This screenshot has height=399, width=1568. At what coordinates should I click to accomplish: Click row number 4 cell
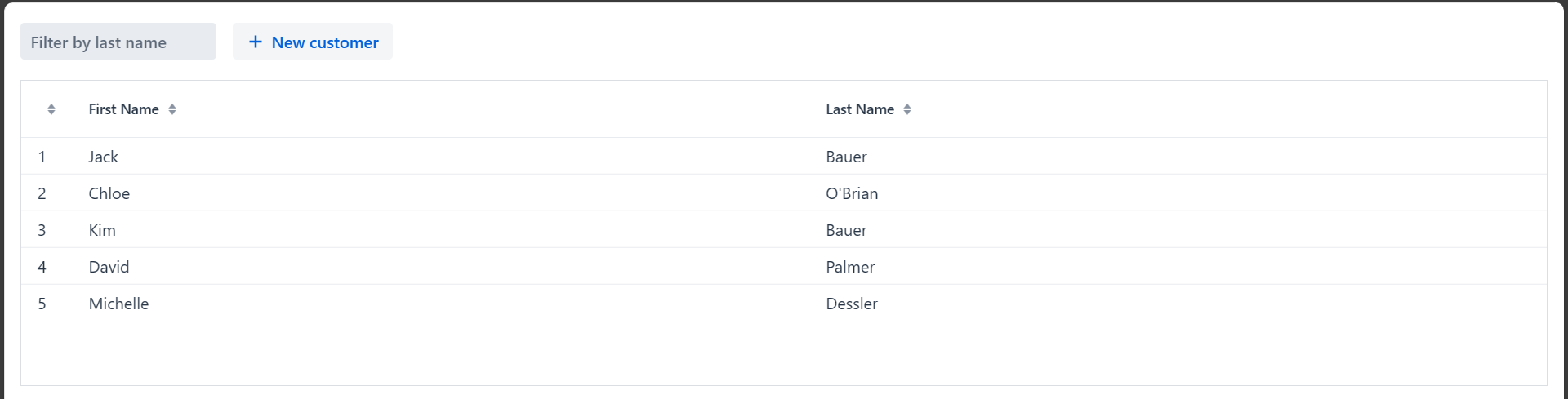point(42,267)
